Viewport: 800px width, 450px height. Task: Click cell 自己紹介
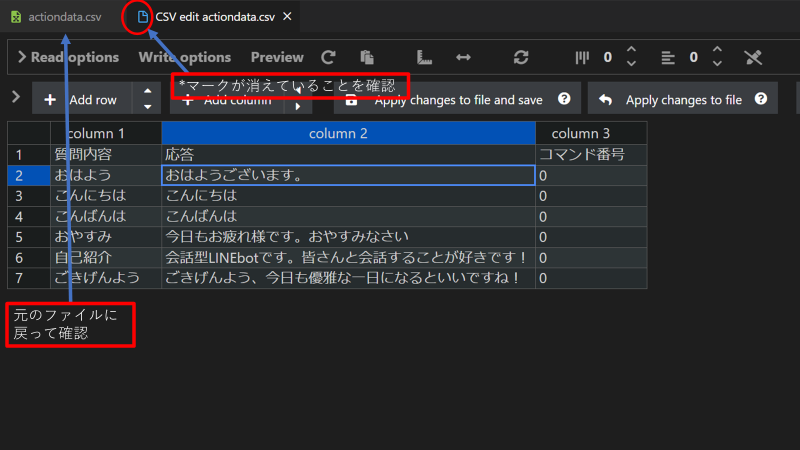click(106, 258)
